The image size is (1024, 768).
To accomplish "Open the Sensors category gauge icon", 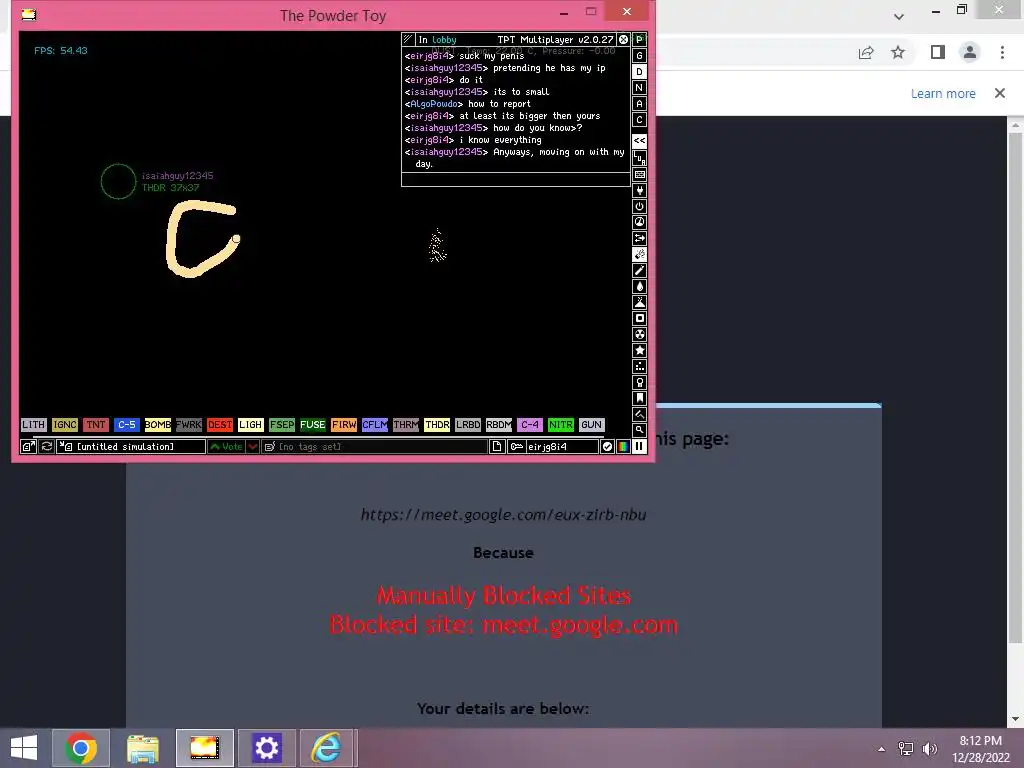I will (639, 223).
